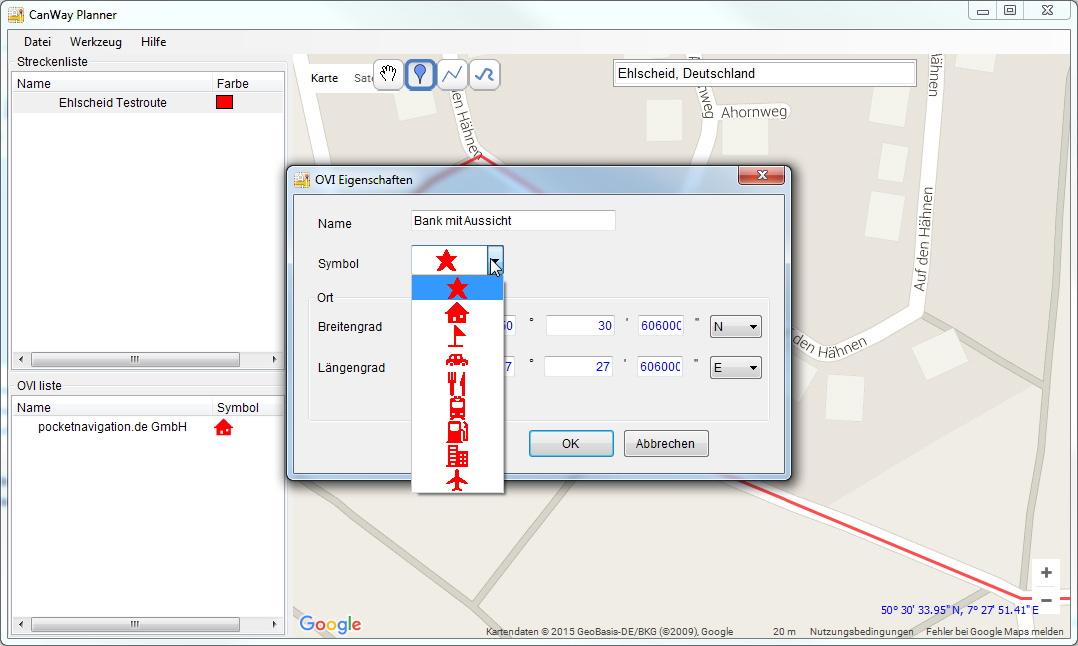The width and height of the screenshot is (1078, 646).
Task: Choose the flag symbol in dropdown list
Action: pyautogui.click(x=457, y=337)
